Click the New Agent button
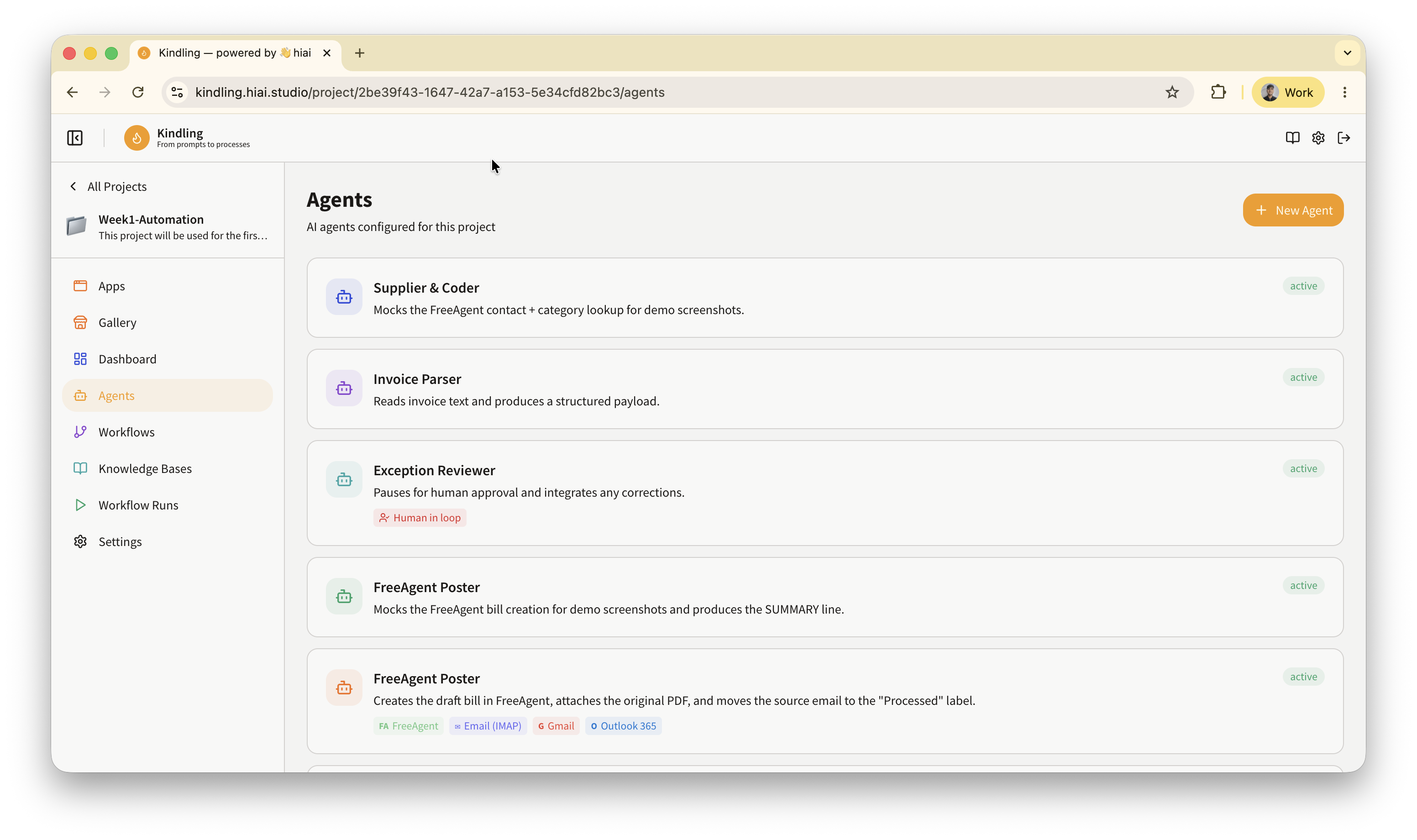This screenshot has height=840, width=1417. (1293, 210)
